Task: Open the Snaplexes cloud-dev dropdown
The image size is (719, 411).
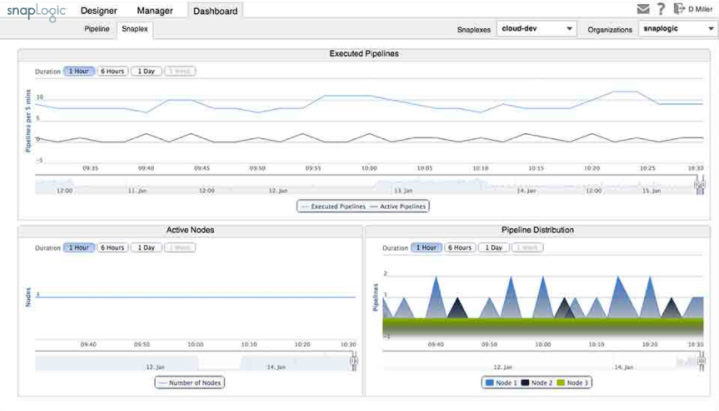Action: coord(536,30)
